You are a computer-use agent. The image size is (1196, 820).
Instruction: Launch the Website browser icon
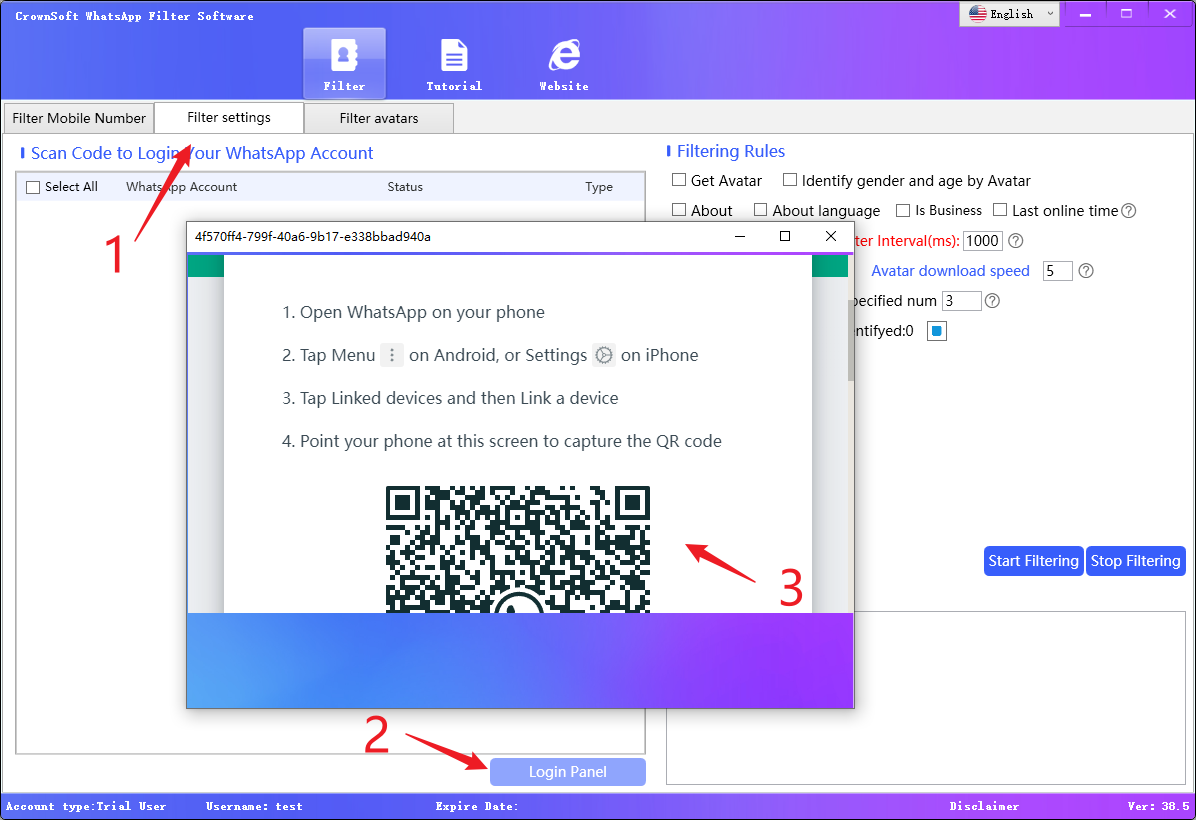click(564, 64)
